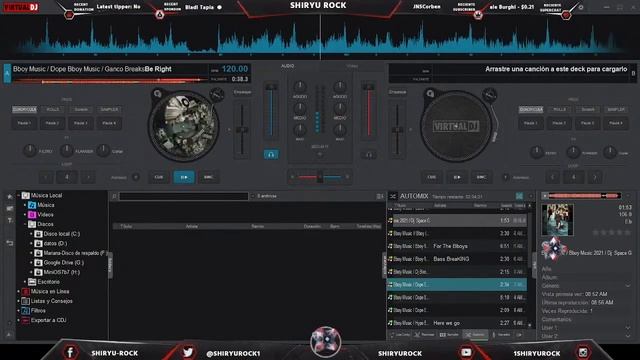Click the crossfader handle
The height and width of the screenshot is (360, 640).
click(320, 177)
